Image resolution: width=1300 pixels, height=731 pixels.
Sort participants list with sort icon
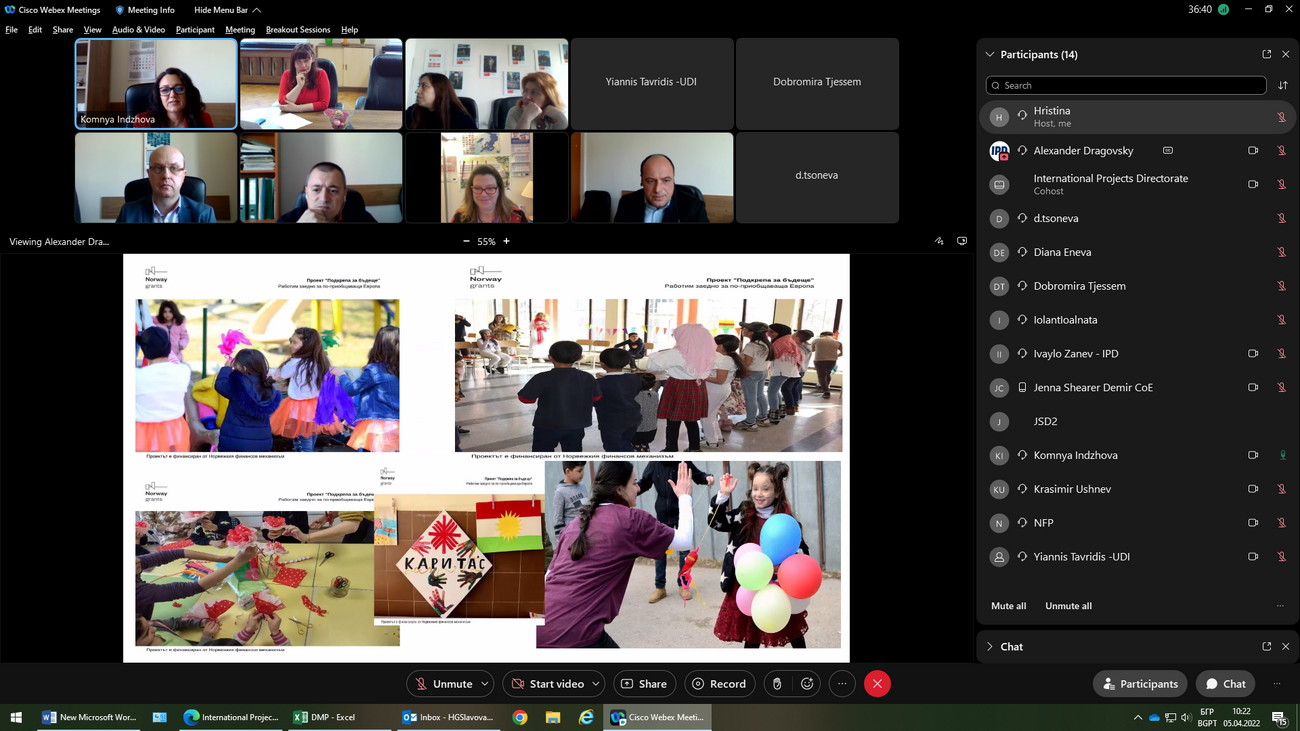[x=1283, y=86]
